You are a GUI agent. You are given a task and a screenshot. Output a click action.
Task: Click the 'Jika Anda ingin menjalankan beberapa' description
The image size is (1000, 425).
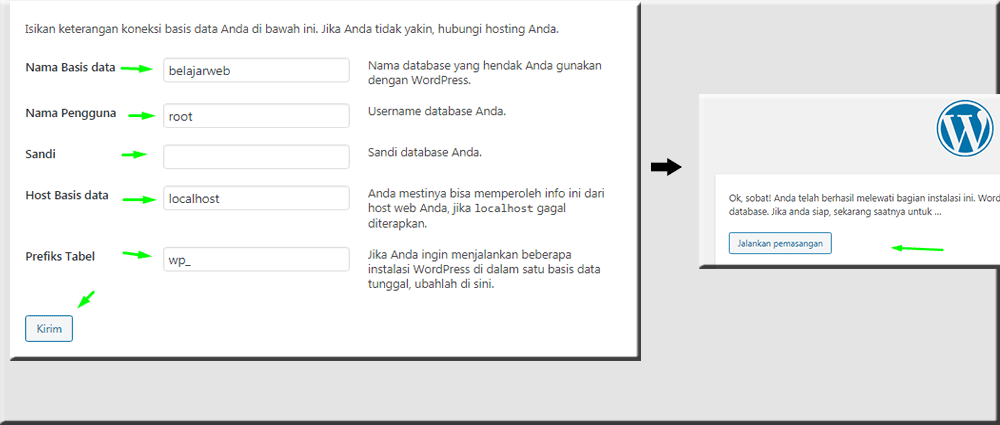pos(484,269)
